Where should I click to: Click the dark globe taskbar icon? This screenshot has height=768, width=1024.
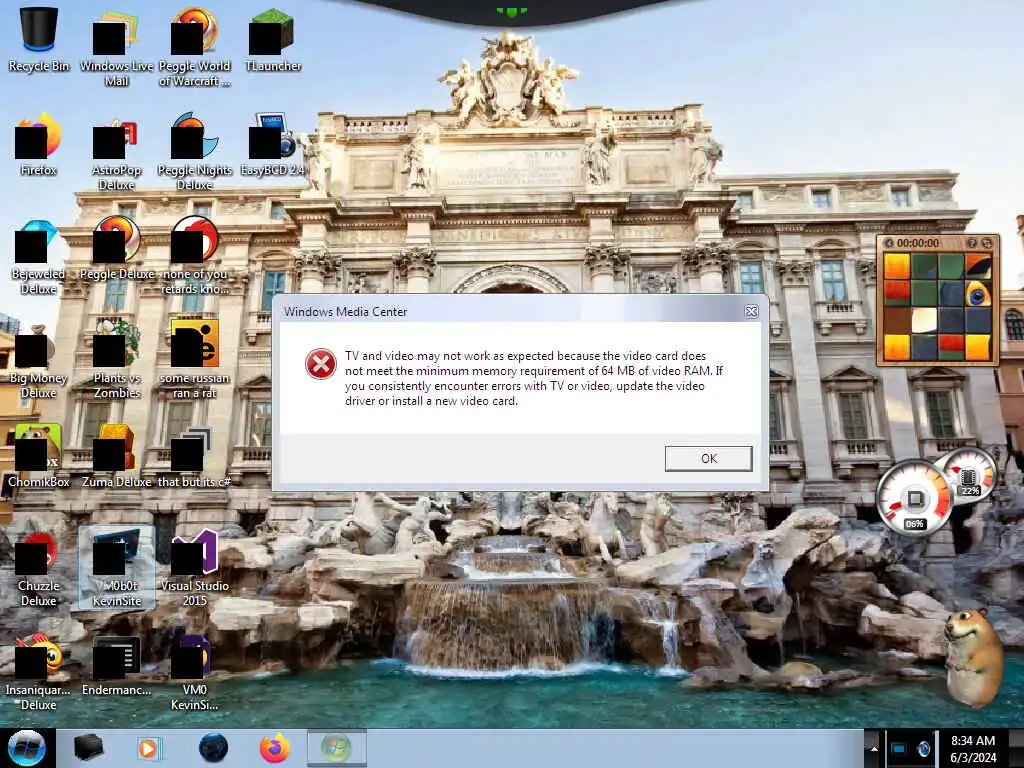click(214, 748)
